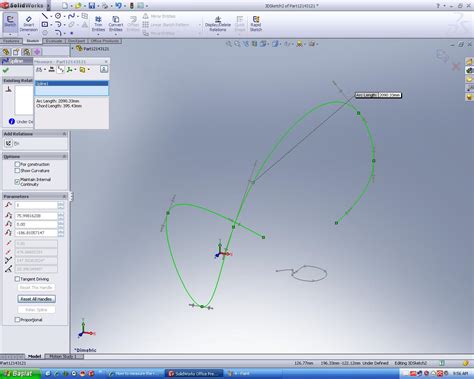Select the Arc sketch tool

tap(58, 24)
